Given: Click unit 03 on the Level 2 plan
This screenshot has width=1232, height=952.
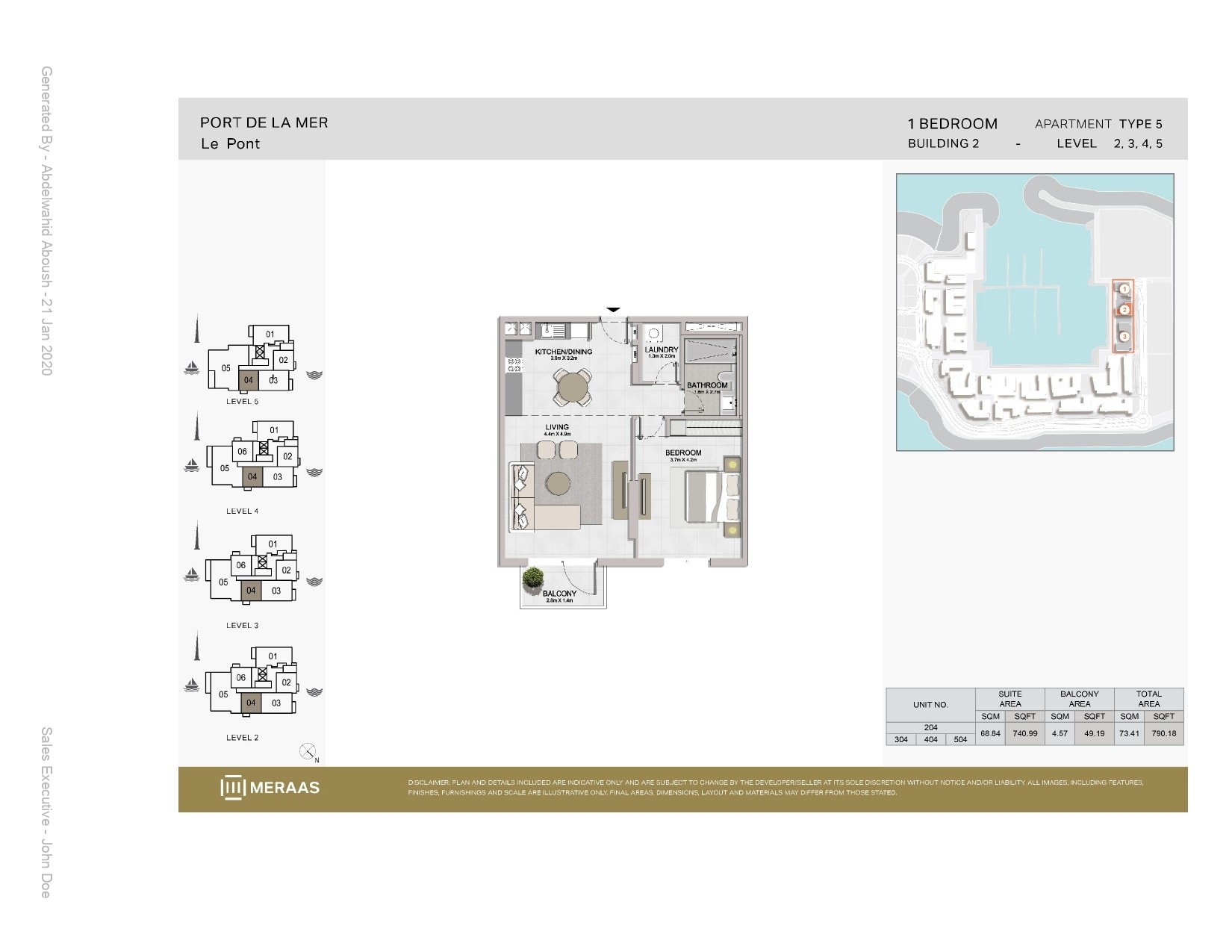Looking at the screenshot, I should click(x=276, y=703).
